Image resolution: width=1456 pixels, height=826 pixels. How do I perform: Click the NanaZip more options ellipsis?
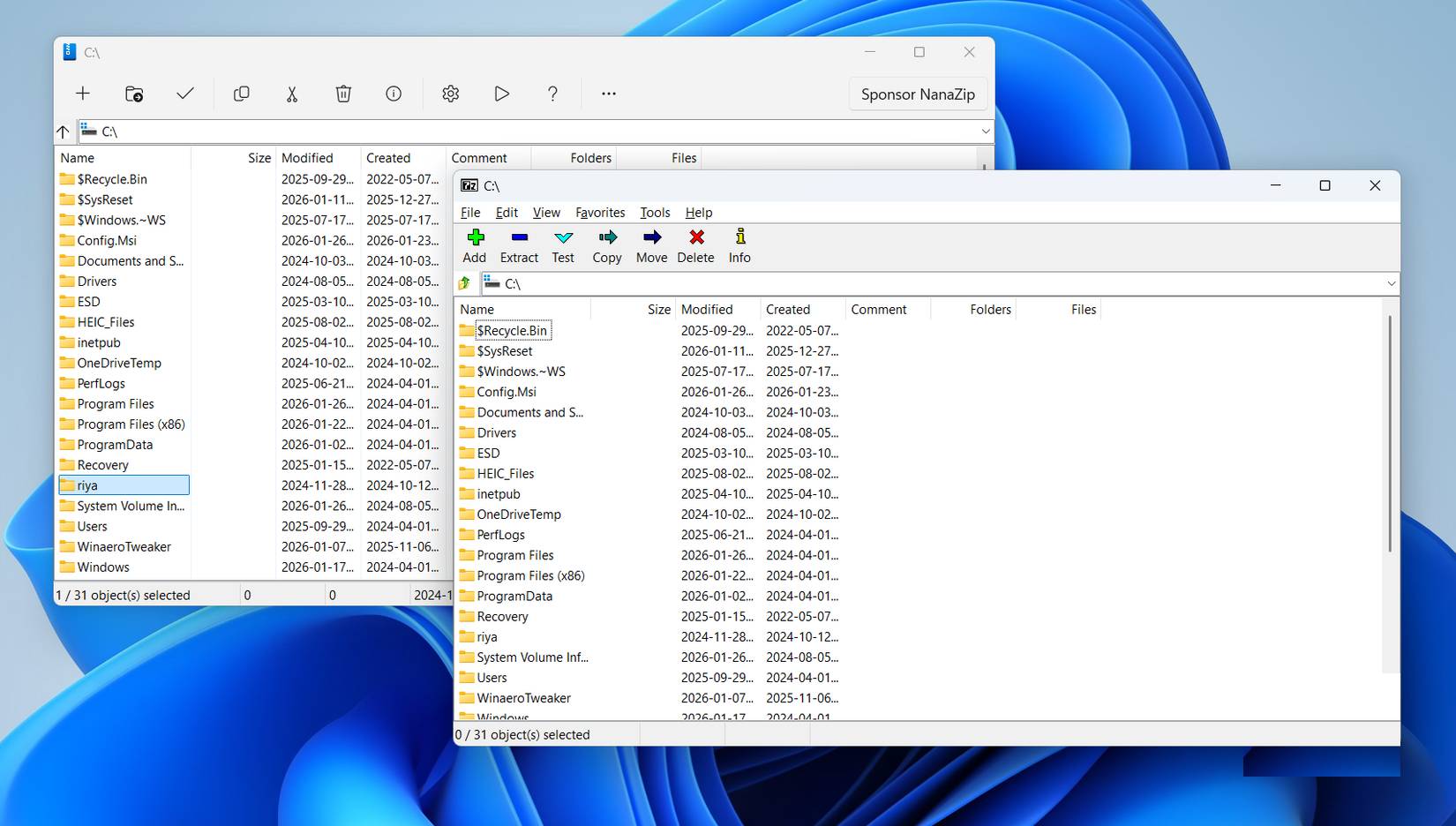pos(608,94)
